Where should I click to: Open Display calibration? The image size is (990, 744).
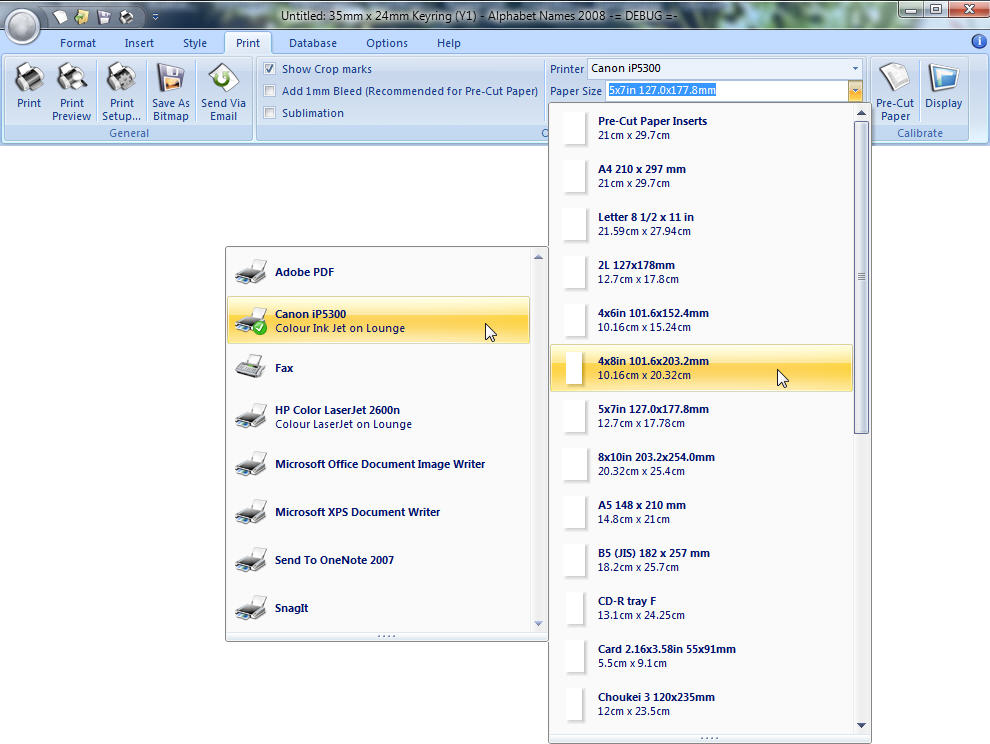pos(943,89)
